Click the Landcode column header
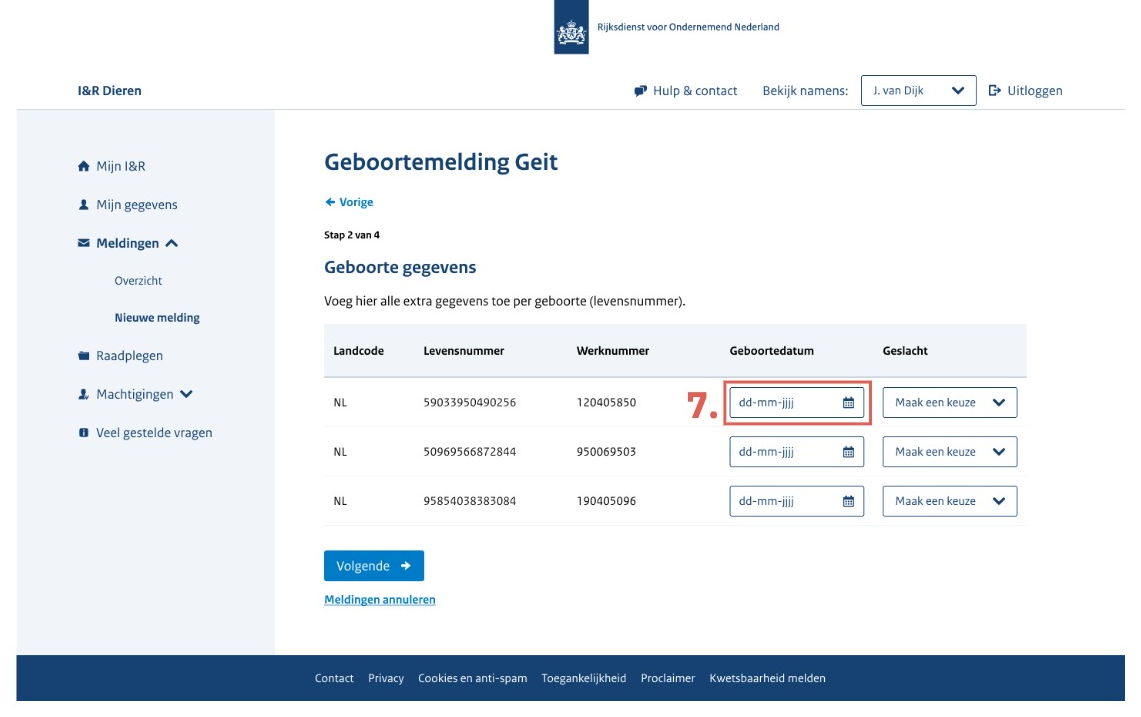This screenshot has width=1141, height=717. 359,351
